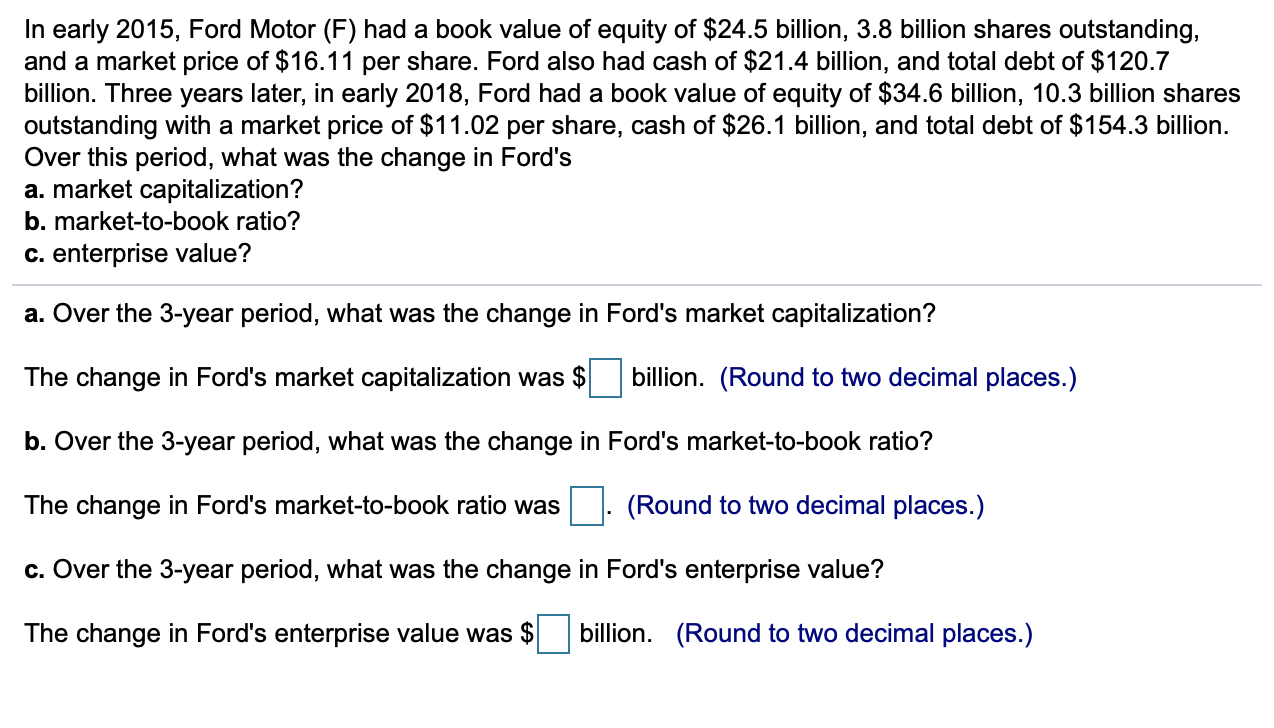Click the horizontal divider line below the problem
This screenshot has width=1274, height=728.
coord(637,285)
